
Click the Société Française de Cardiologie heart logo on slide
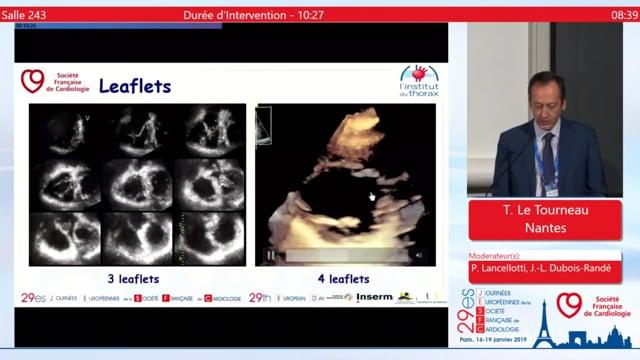click(x=33, y=81)
